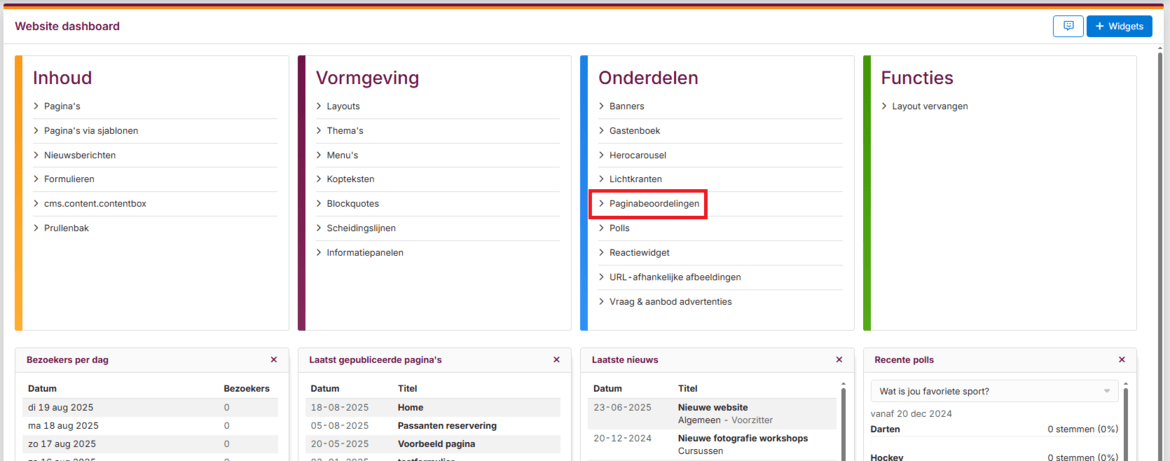Viewport: 1170px width, 461px height.
Task: Go to Polls in Onderdelen
Action: click(620, 228)
